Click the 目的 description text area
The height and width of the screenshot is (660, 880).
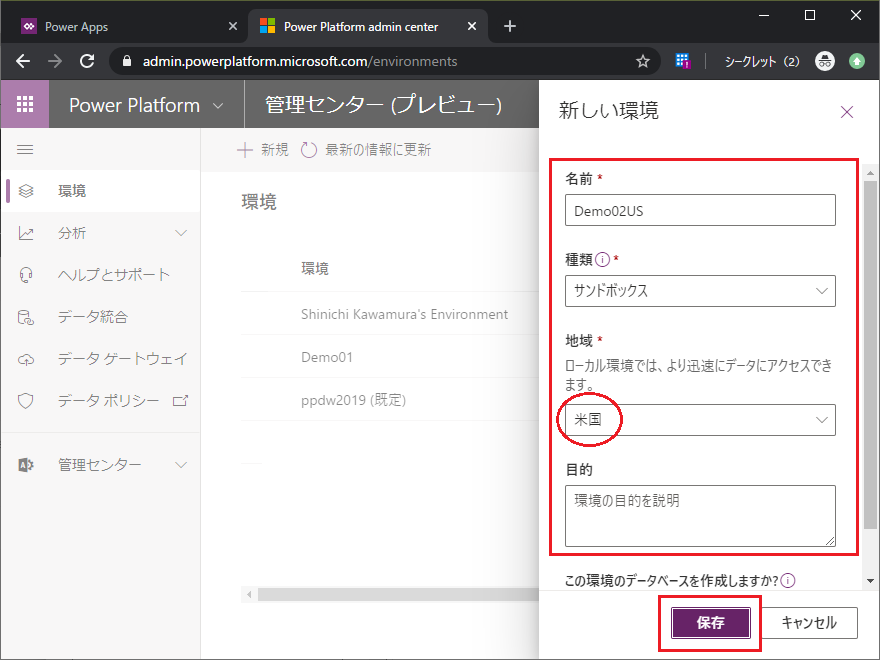click(x=700, y=516)
